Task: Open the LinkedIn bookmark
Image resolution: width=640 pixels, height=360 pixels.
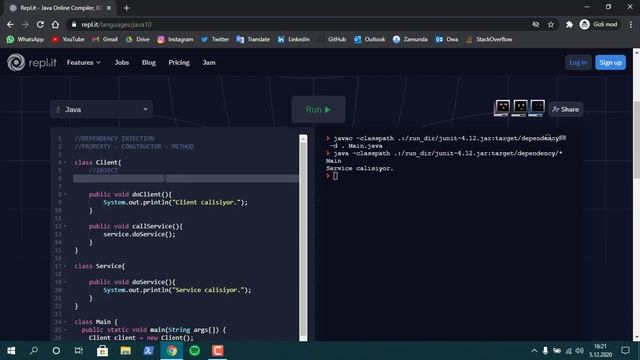Action: pyautogui.click(x=293, y=39)
